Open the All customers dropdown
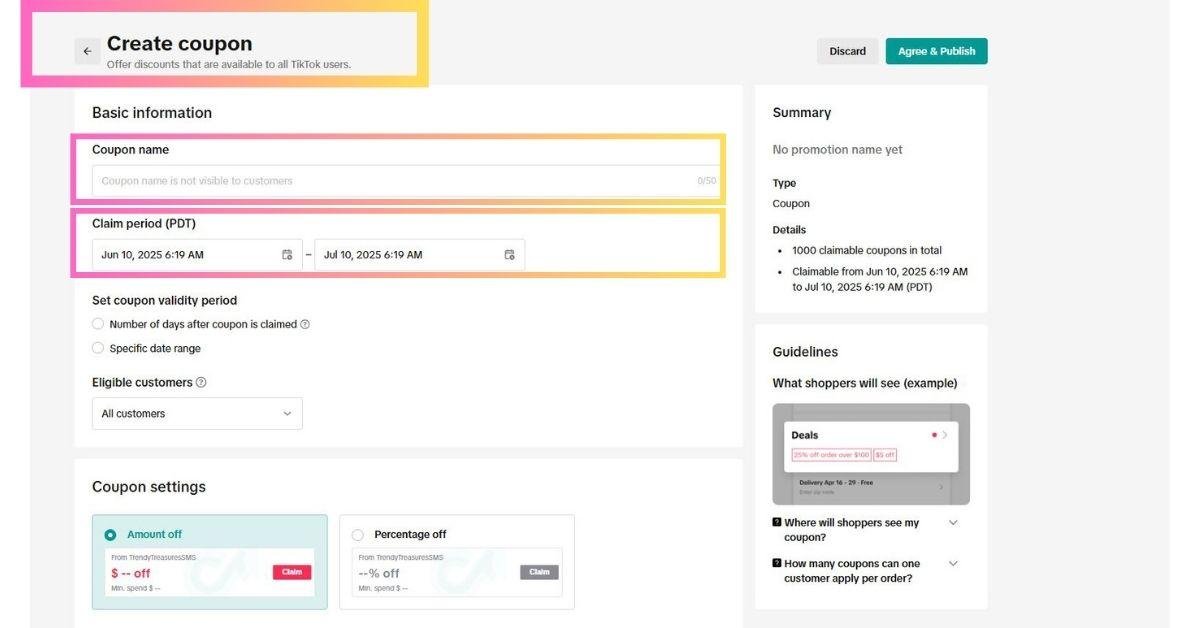The height and width of the screenshot is (628, 1200). click(197, 414)
